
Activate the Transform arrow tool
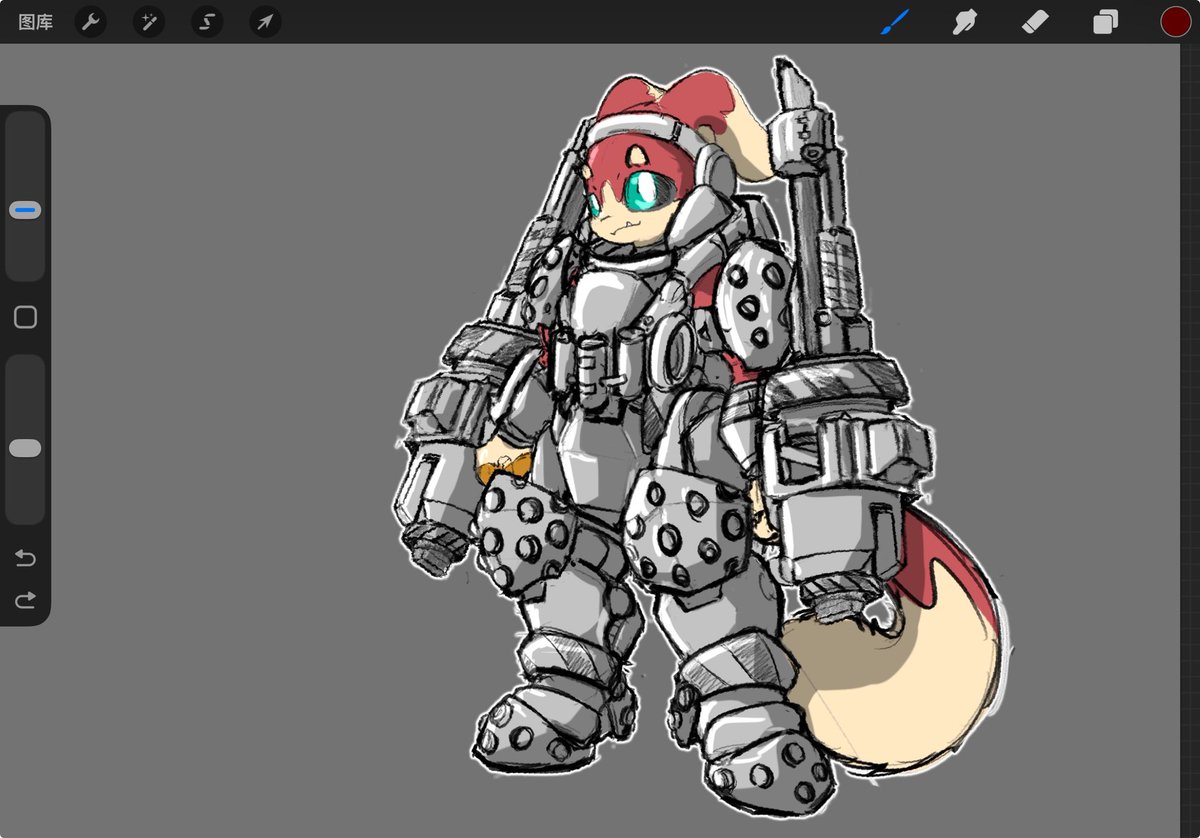pos(265,22)
